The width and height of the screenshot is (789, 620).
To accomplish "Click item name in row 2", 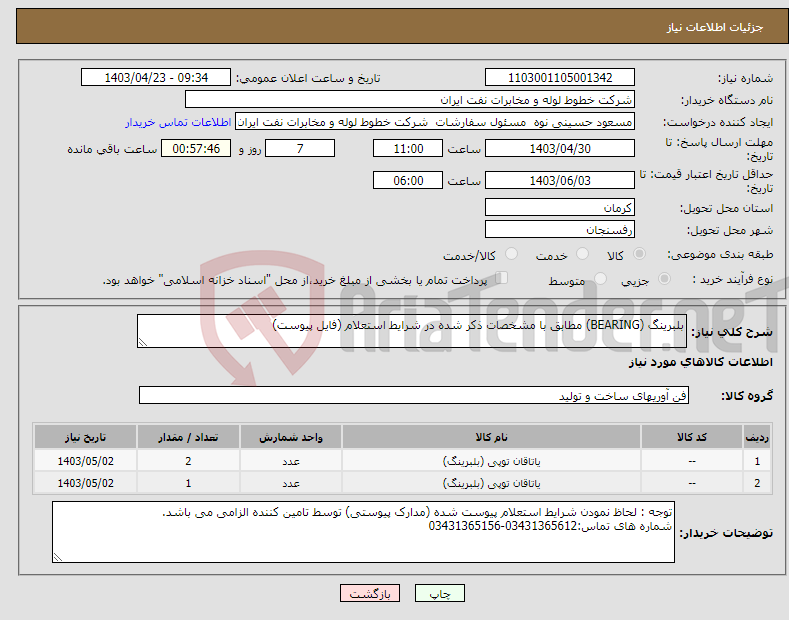I will pyautogui.click(x=491, y=483).
